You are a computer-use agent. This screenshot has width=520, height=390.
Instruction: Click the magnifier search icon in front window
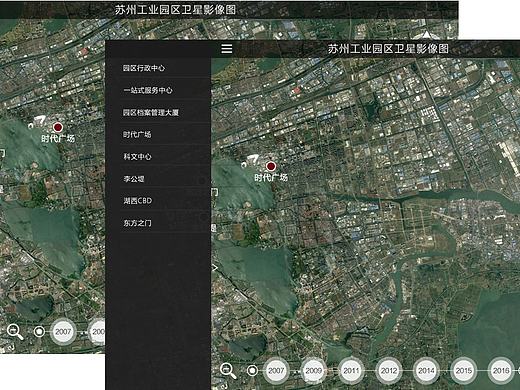(228, 370)
